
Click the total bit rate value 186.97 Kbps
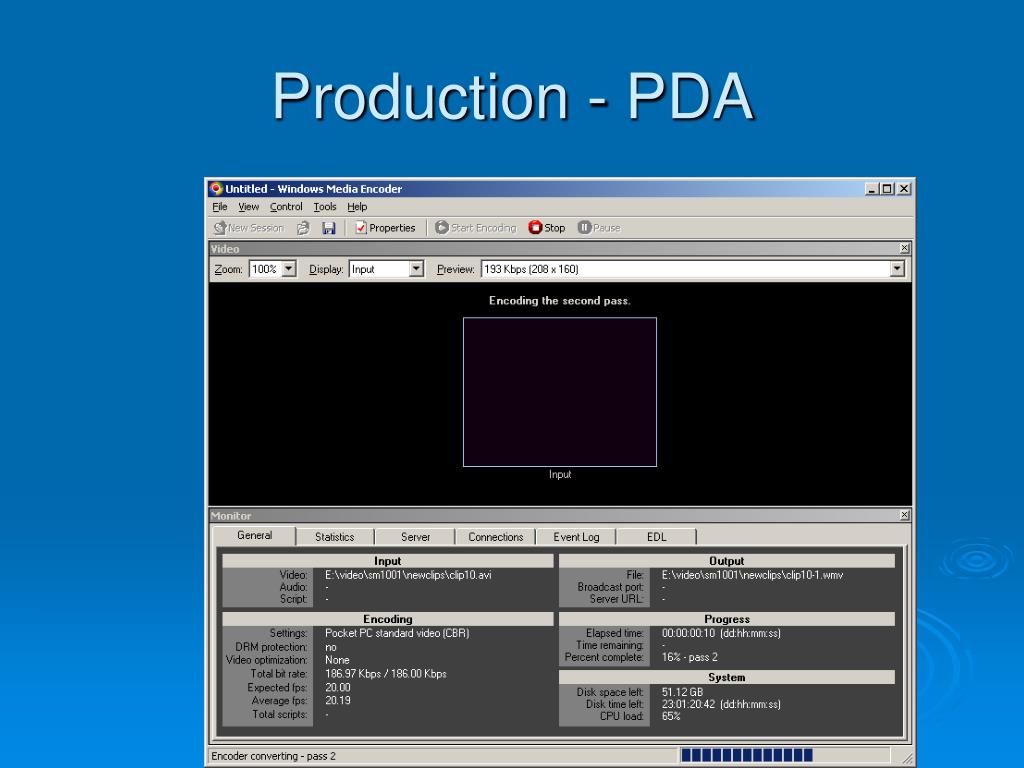[386, 674]
